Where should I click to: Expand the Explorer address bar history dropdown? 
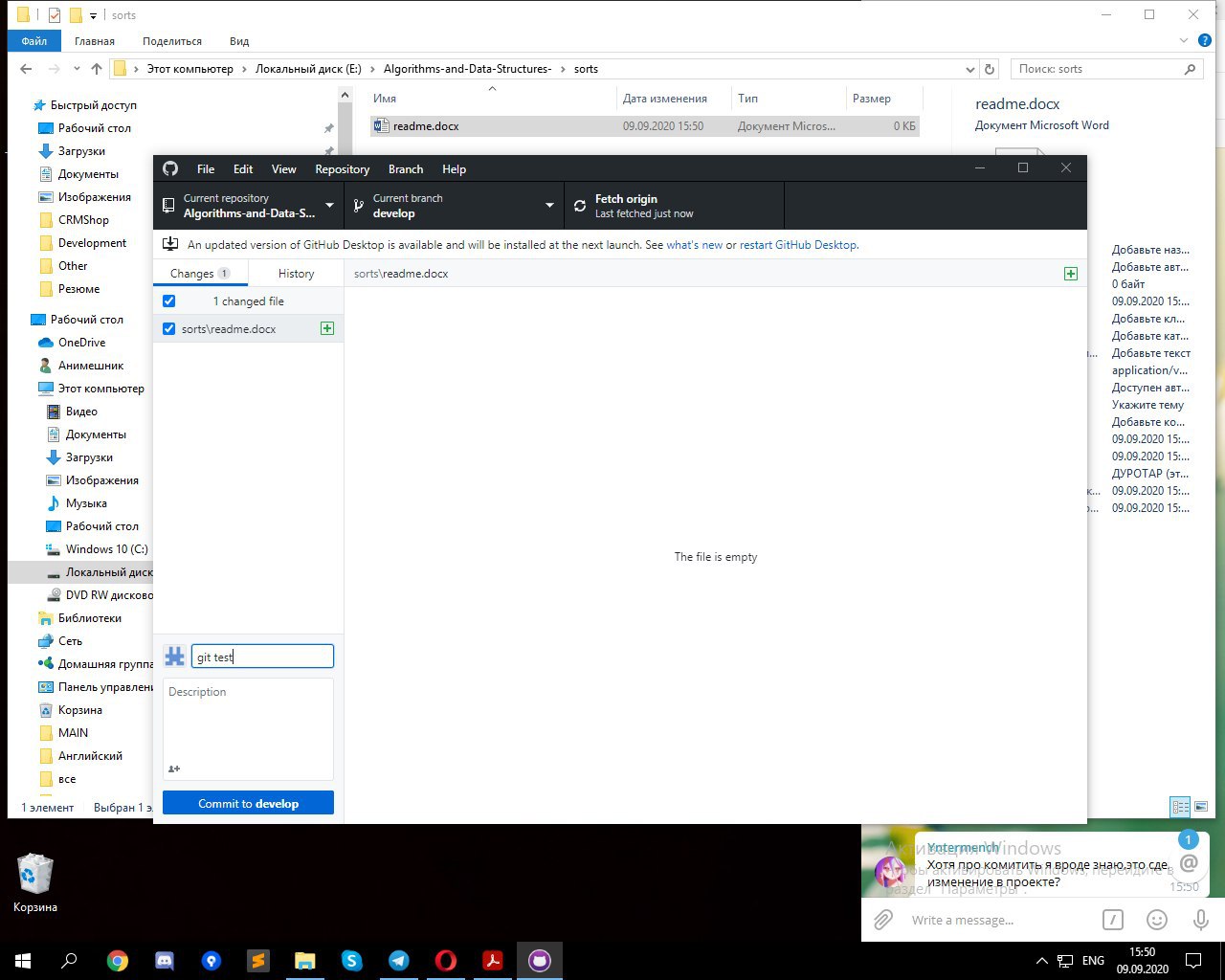point(970,69)
